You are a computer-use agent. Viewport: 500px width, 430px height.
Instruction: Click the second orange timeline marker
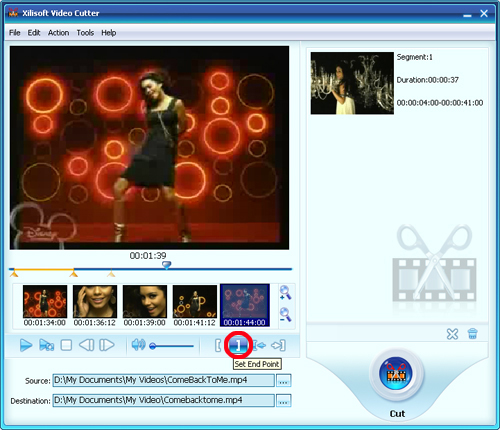(x=74, y=274)
